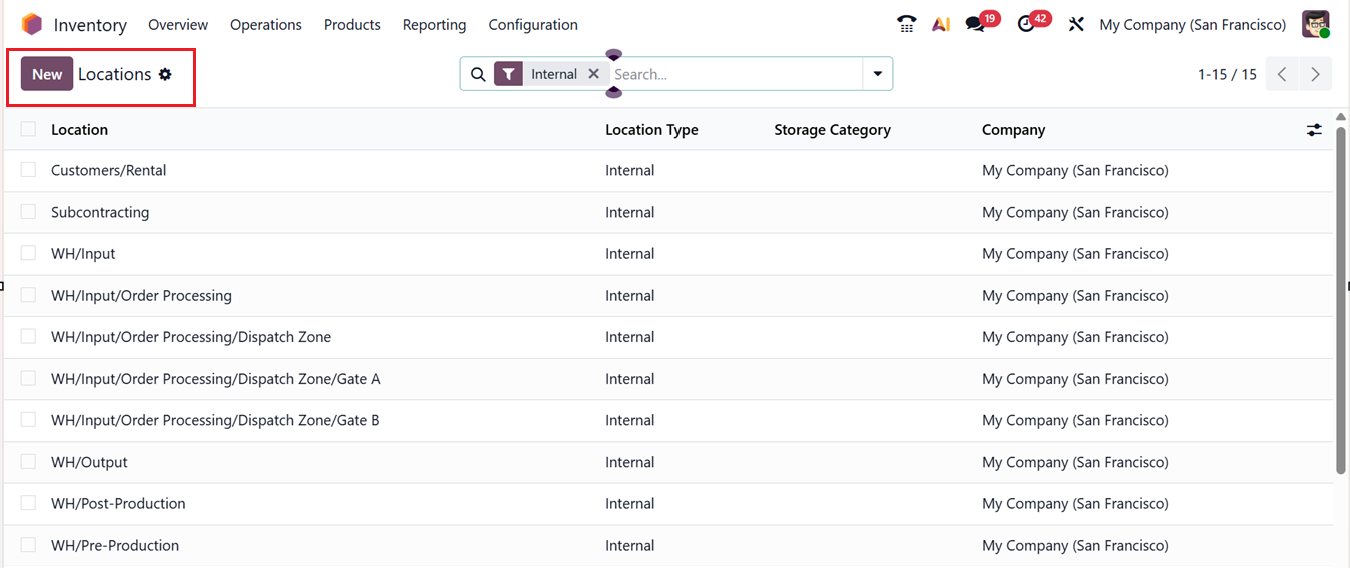
Task: Click the AI assistant icon
Action: [940, 24]
